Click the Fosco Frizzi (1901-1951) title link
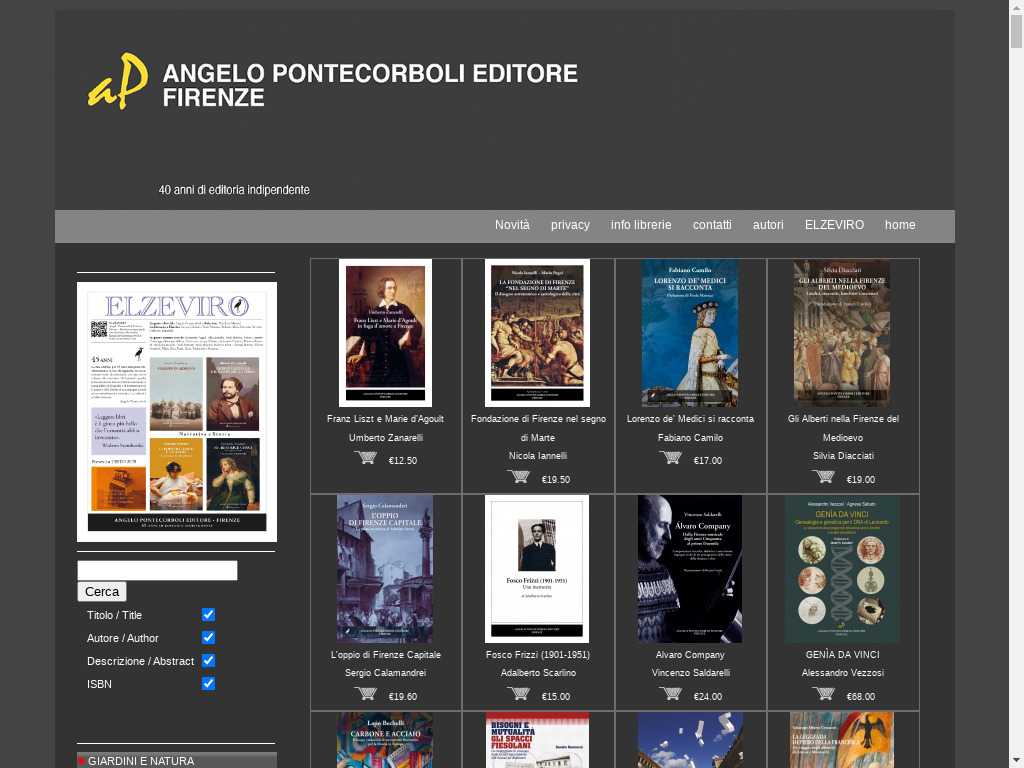This screenshot has height=768, width=1024. 537,654
